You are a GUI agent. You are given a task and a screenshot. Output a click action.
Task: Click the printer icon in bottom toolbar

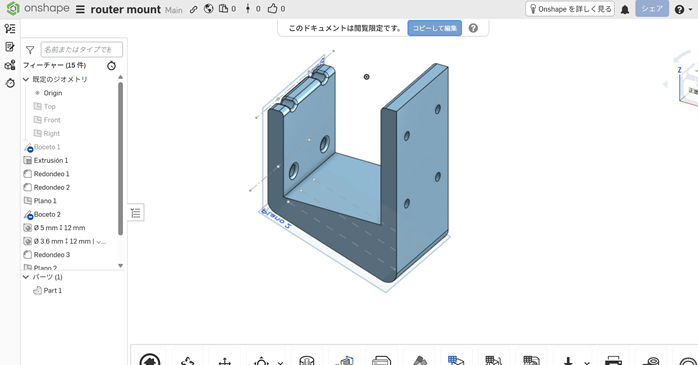(x=613, y=360)
